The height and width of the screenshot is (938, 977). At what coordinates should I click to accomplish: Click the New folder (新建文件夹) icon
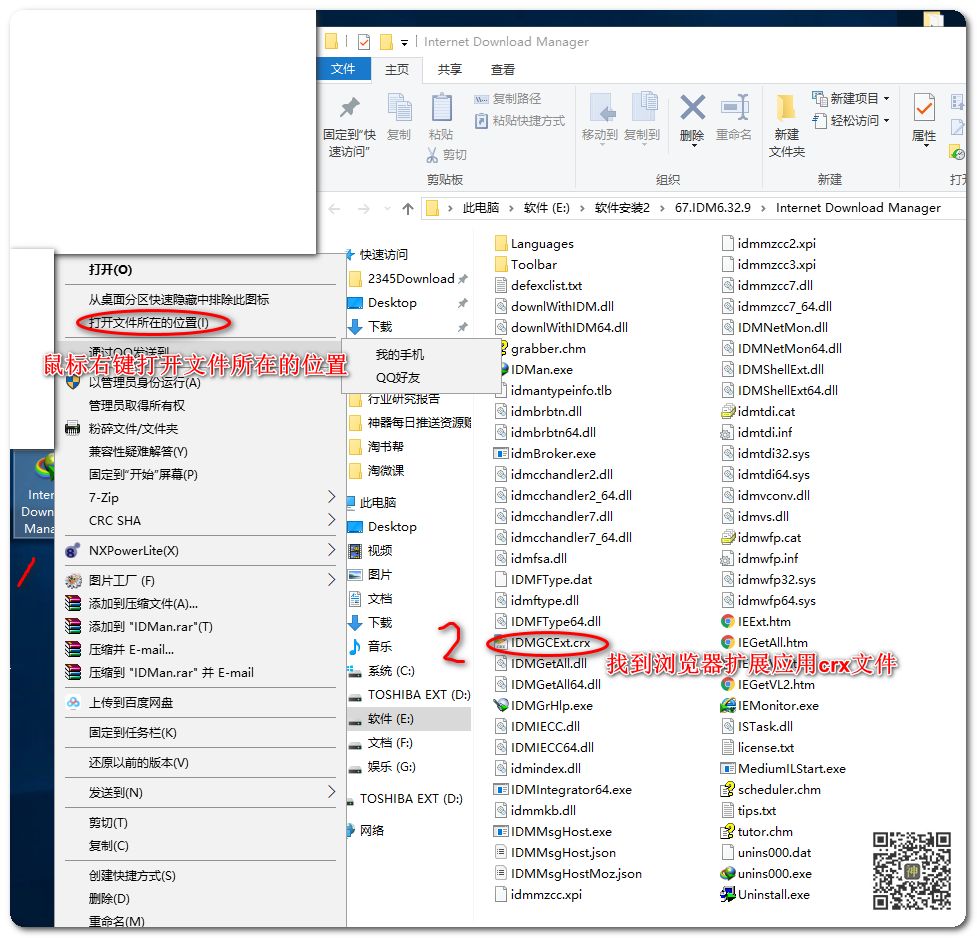click(x=786, y=108)
